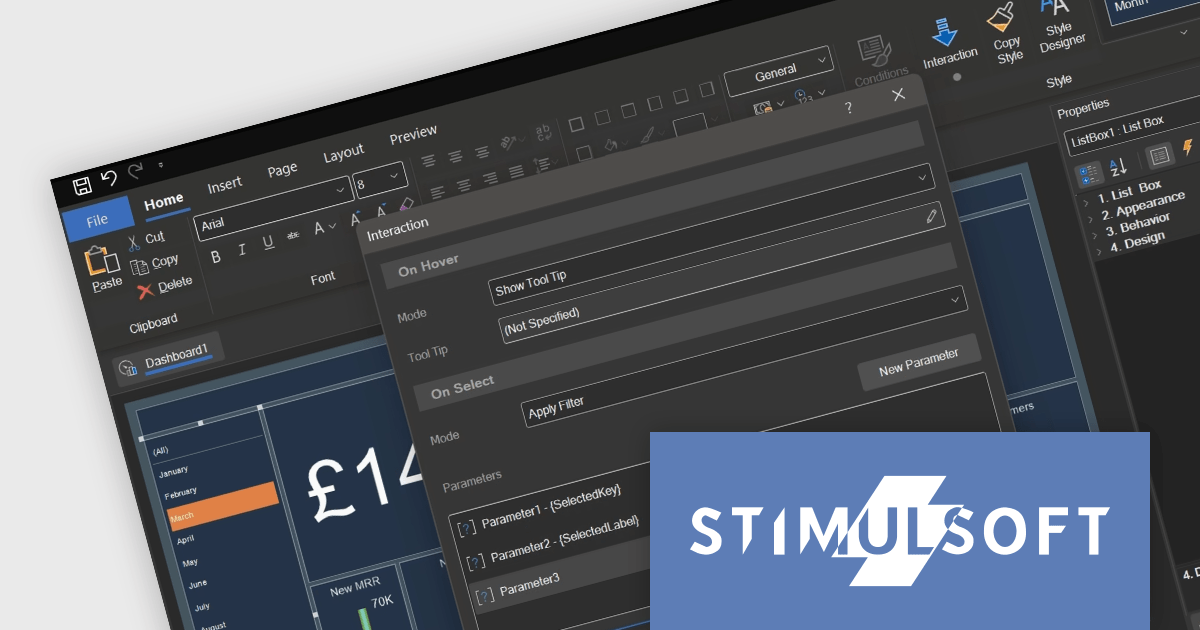The image size is (1200, 630).
Task: Switch to the Home ribbon tab
Action: pos(164,203)
